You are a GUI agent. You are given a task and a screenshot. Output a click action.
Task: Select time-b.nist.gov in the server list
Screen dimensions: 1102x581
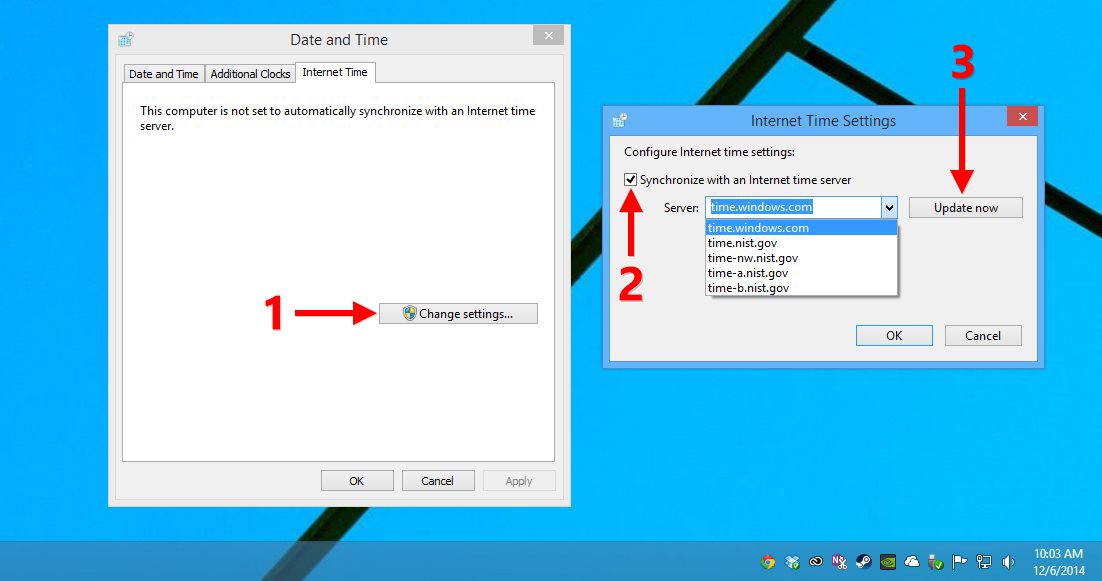801,288
